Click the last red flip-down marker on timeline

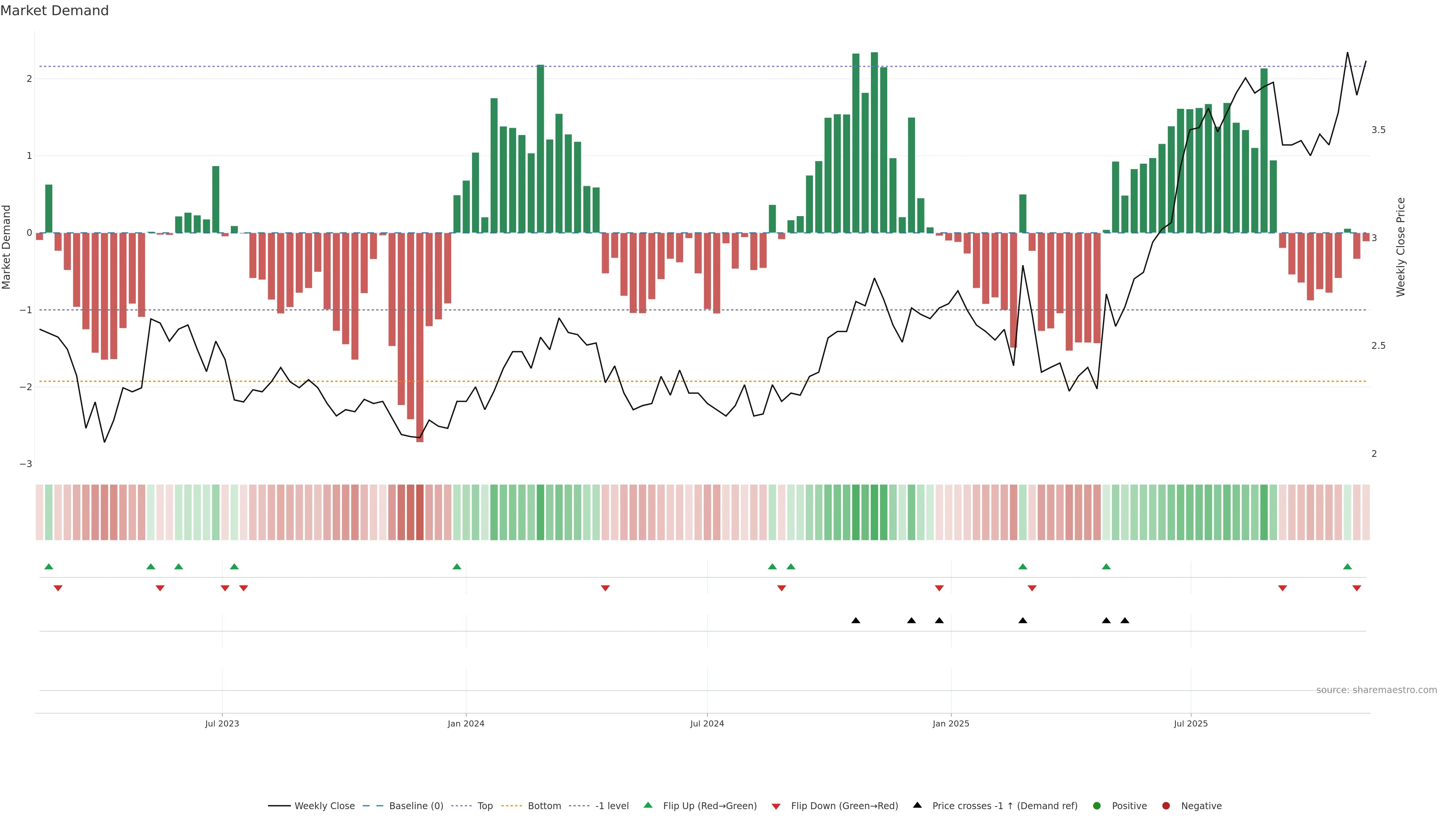tap(1357, 588)
